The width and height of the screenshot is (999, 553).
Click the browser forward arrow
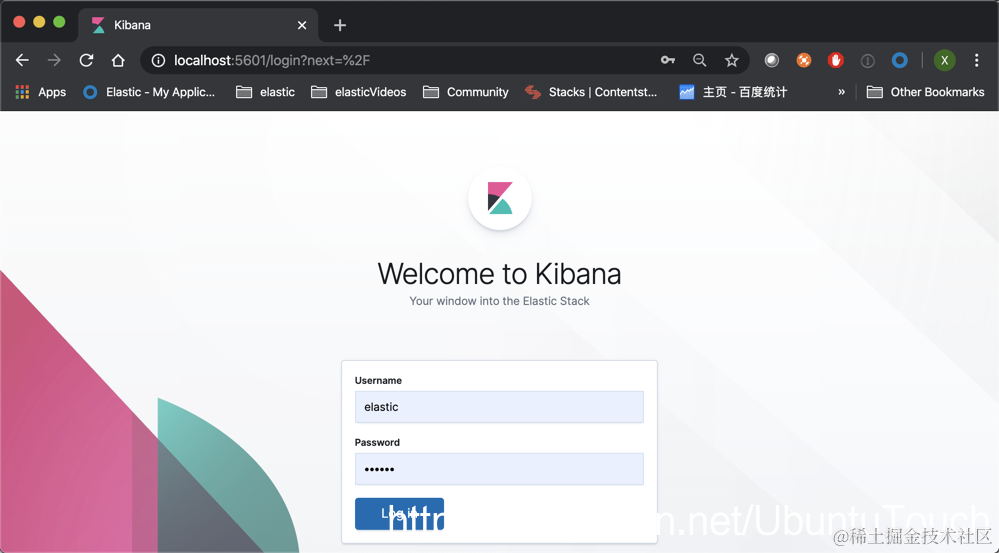54,61
